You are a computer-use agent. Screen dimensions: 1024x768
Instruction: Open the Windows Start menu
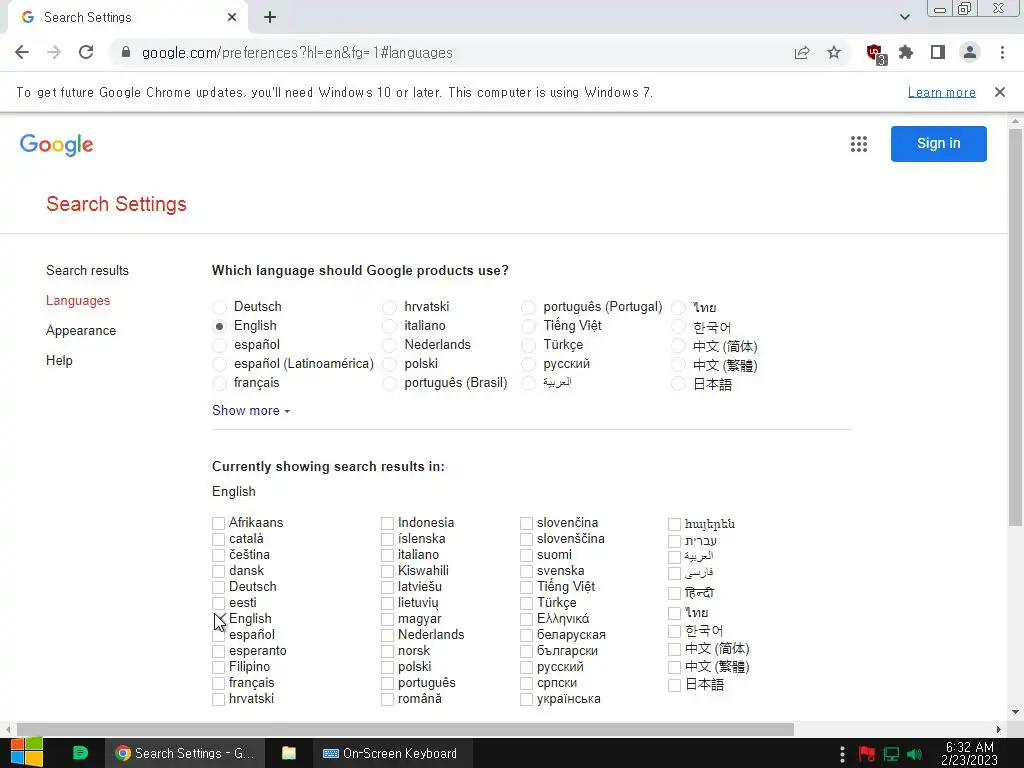tap(27, 752)
